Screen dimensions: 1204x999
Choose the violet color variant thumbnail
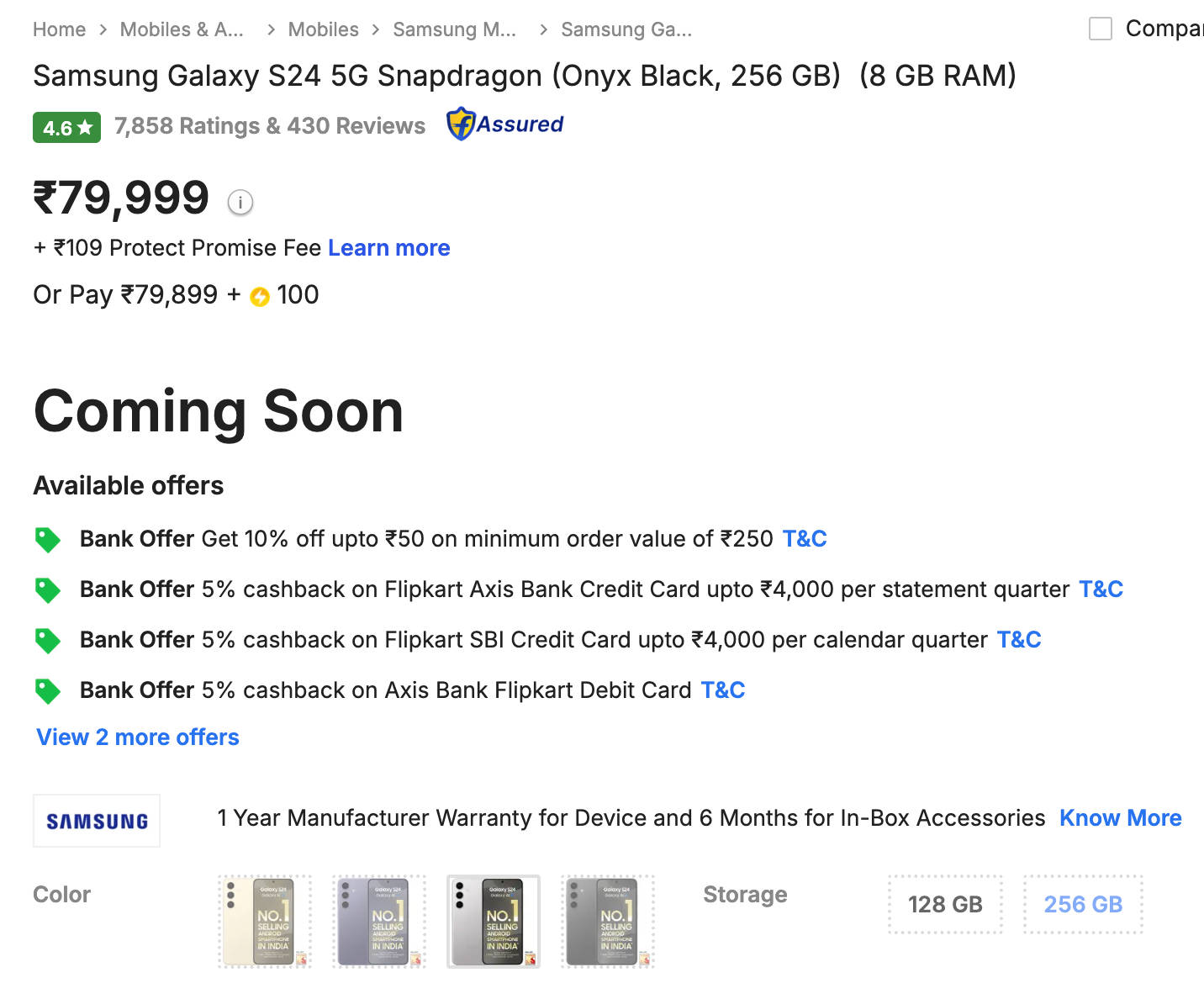click(379, 922)
